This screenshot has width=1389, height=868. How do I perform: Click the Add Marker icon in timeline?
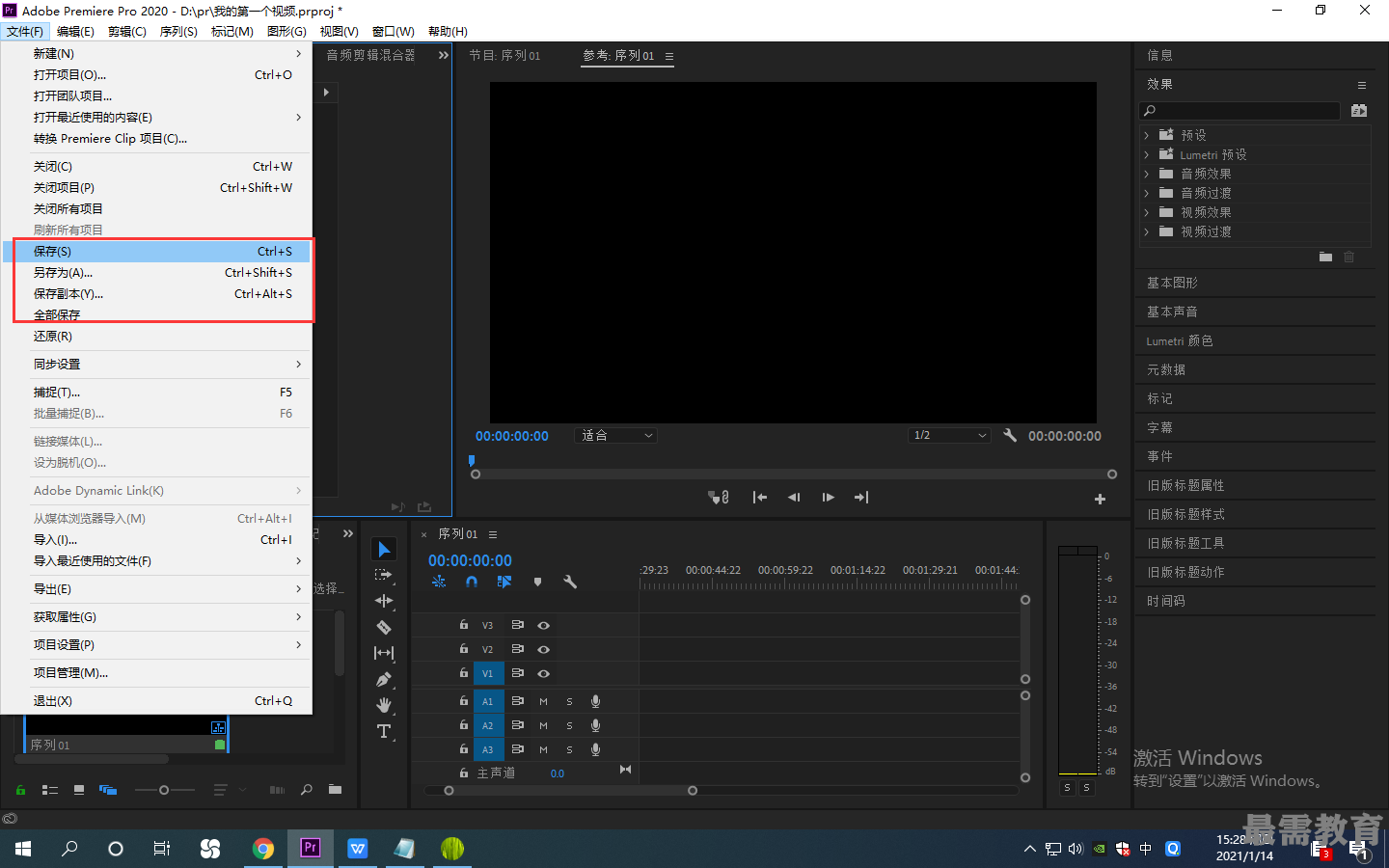click(537, 582)
